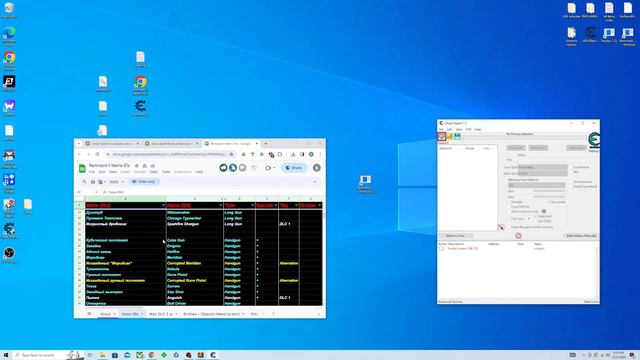
Task: Click the select-found-addresses arrow icon in Cheat Engine
Action: point(501,227)
